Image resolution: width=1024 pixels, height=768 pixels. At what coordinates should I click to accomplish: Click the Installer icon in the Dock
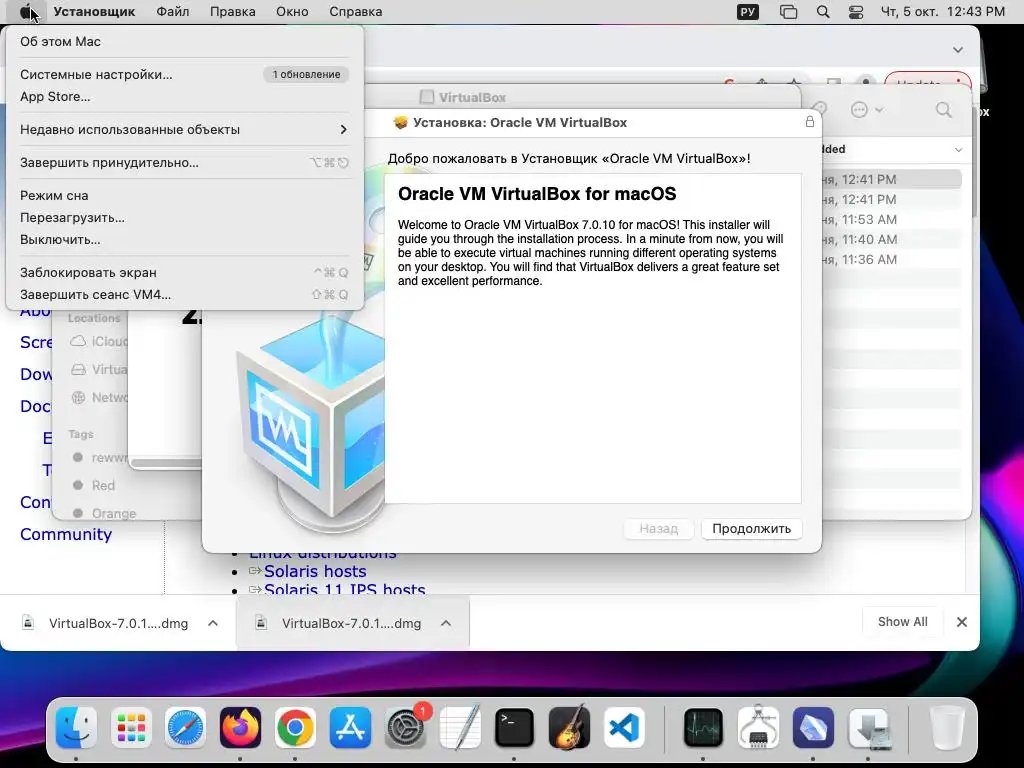click(869, 728)
